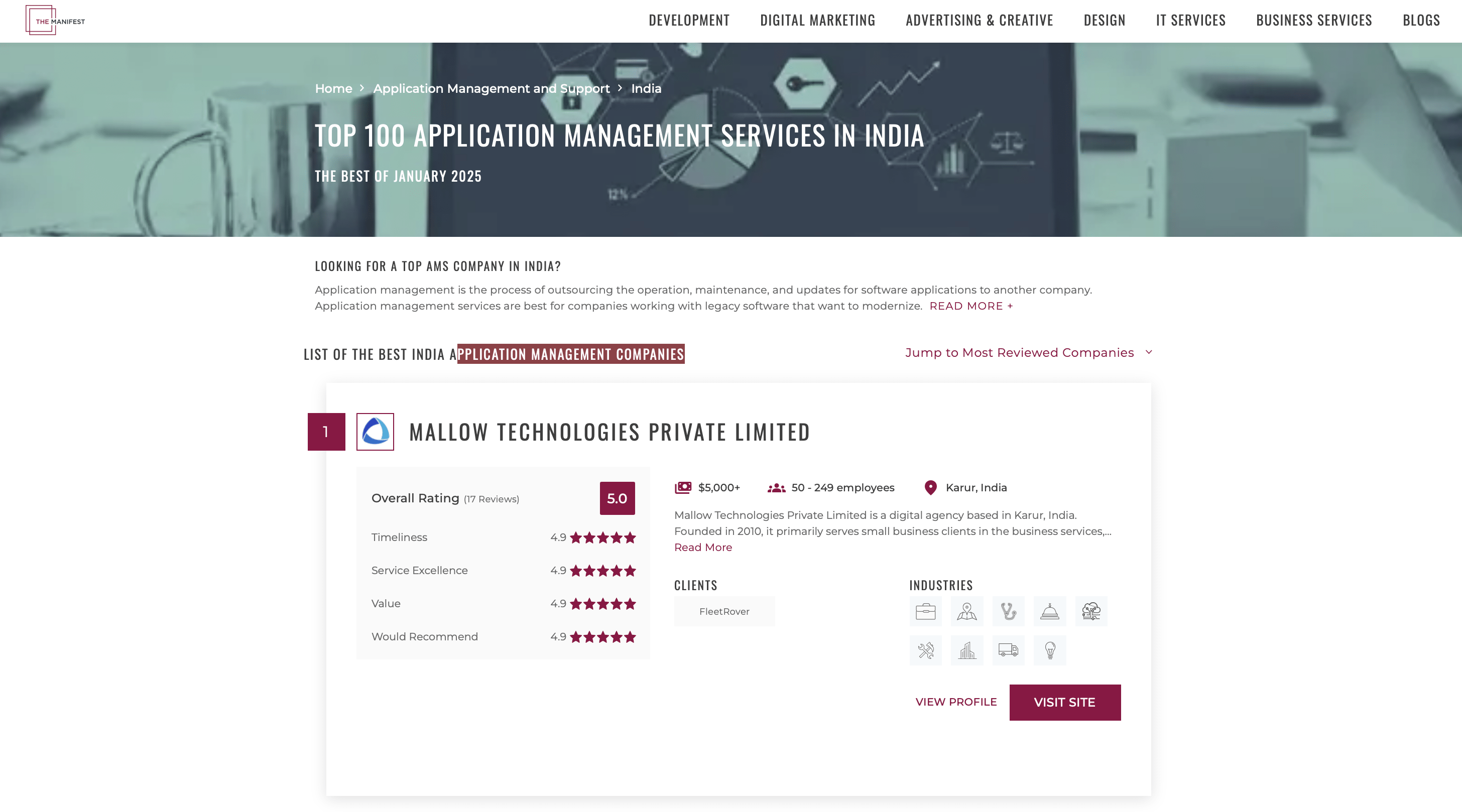Screen dimensions: 1462x812
Task: Click the service bell hospitality icon
Action: (x=1049, y=611)
